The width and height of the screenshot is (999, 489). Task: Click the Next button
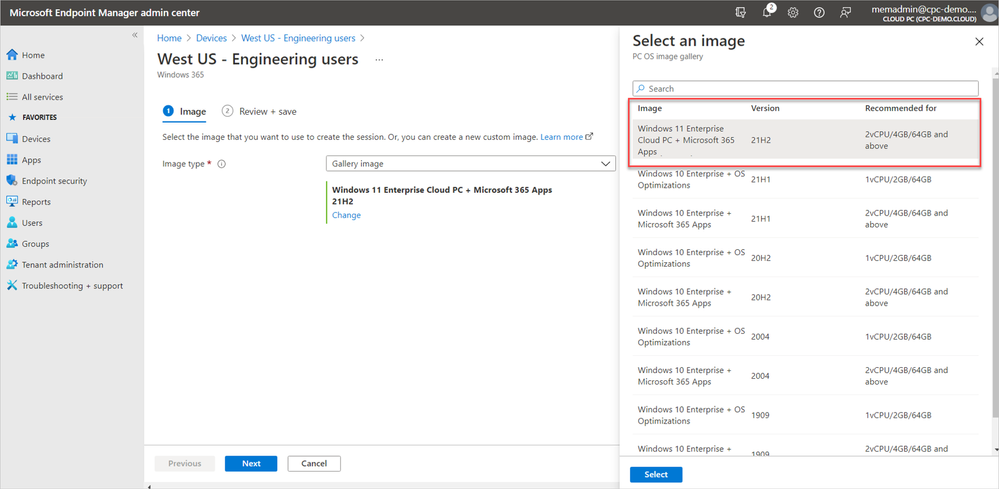click(251, 464)
